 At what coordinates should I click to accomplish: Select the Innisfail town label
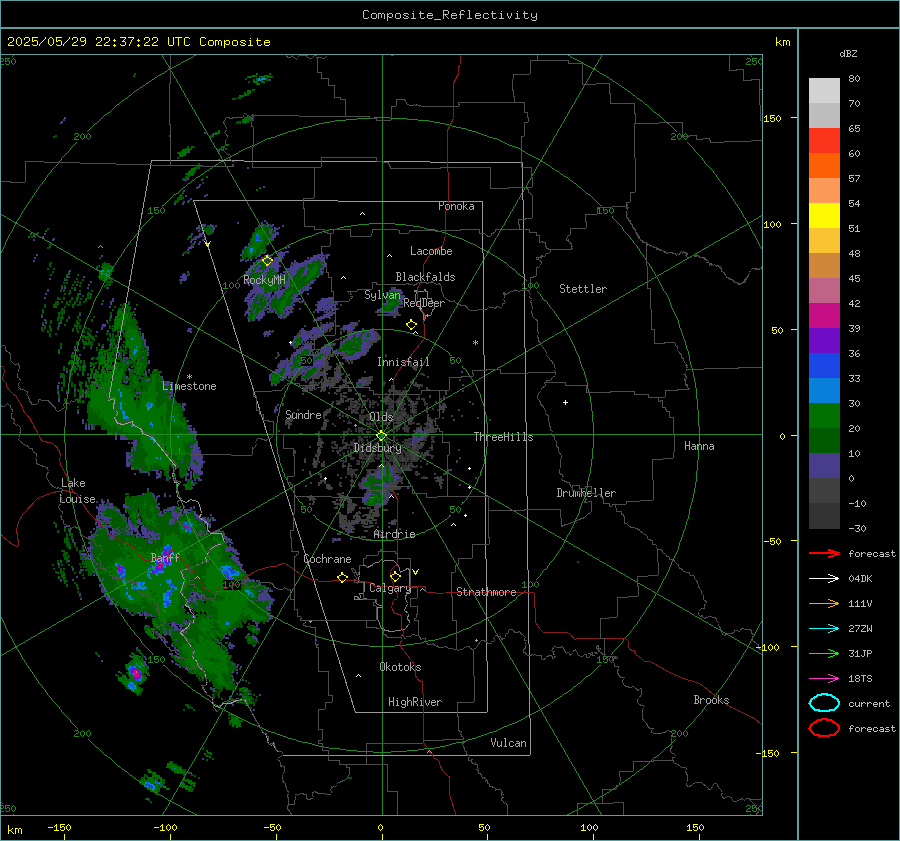(x=403, y=362)
